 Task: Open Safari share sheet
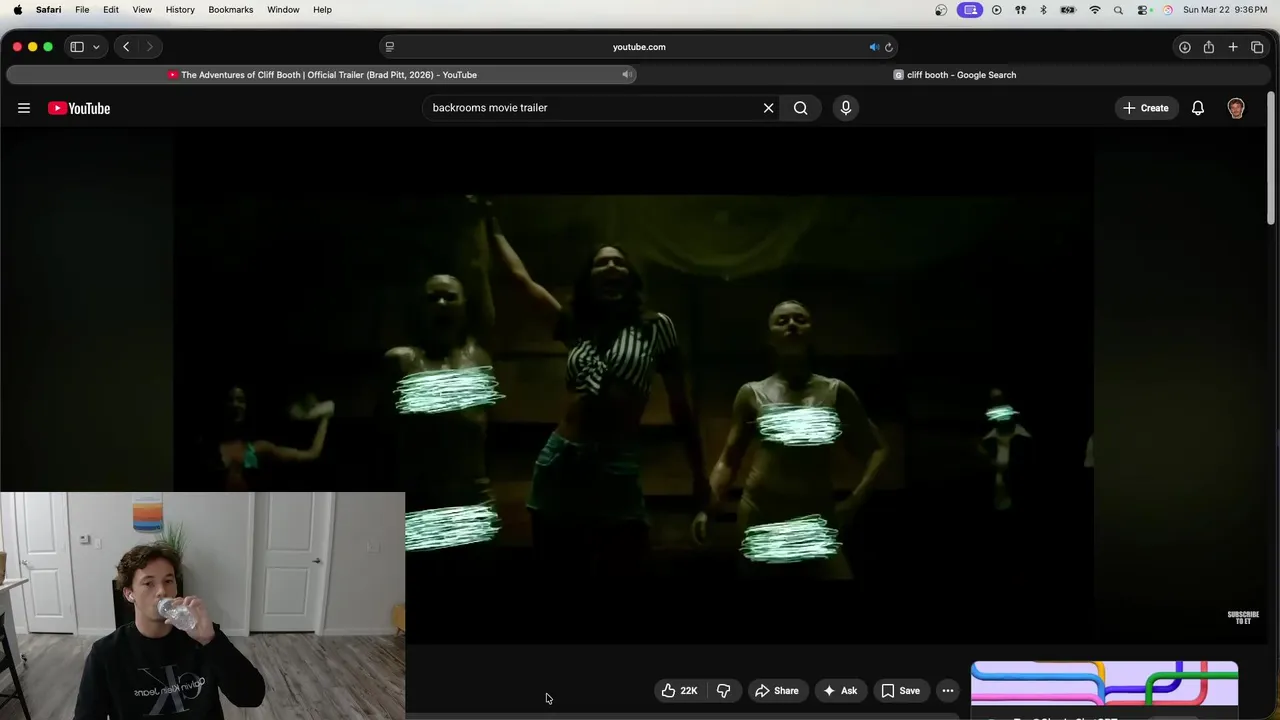pos(1209,47)
